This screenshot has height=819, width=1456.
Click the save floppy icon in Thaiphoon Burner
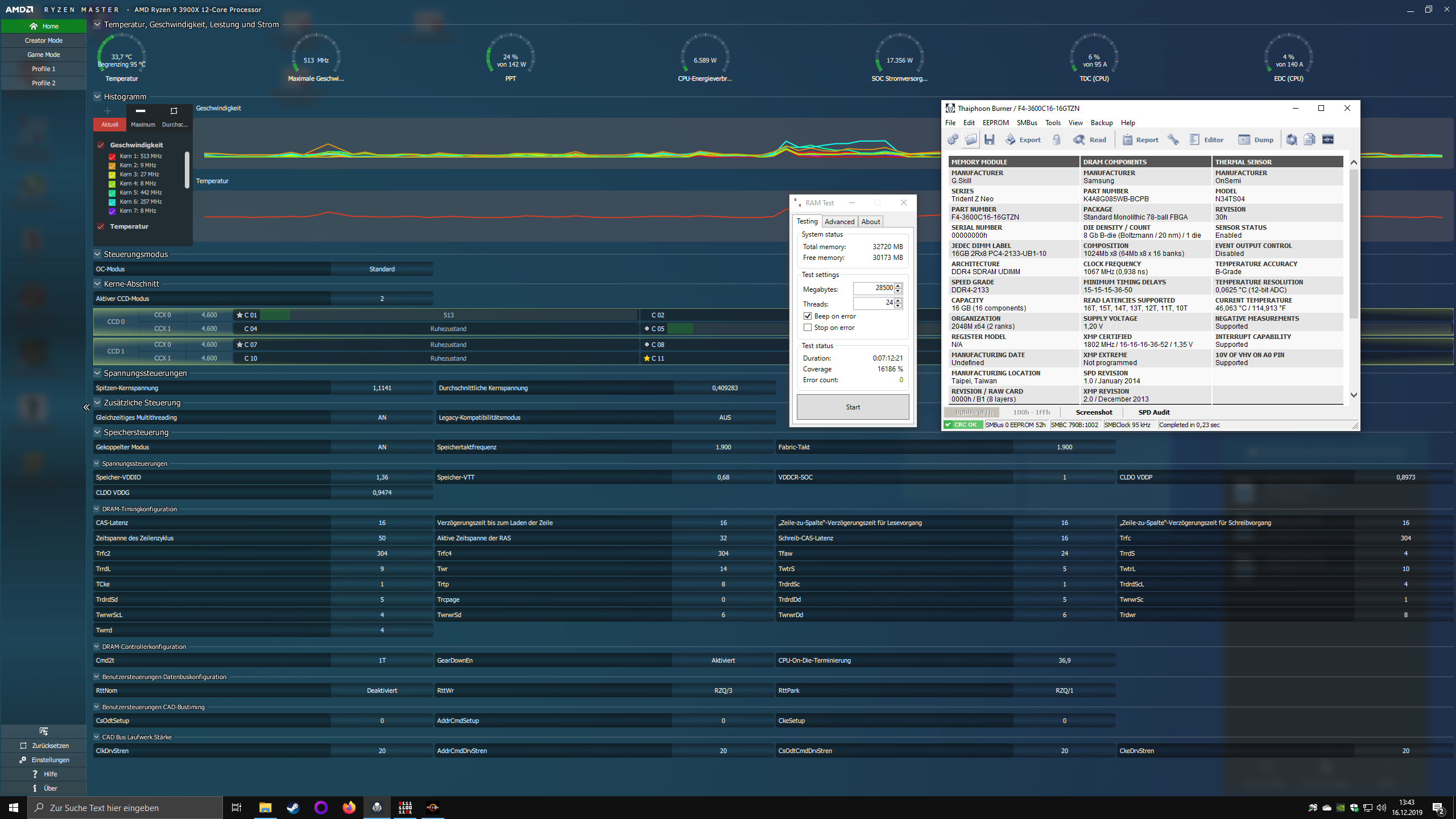990,140
